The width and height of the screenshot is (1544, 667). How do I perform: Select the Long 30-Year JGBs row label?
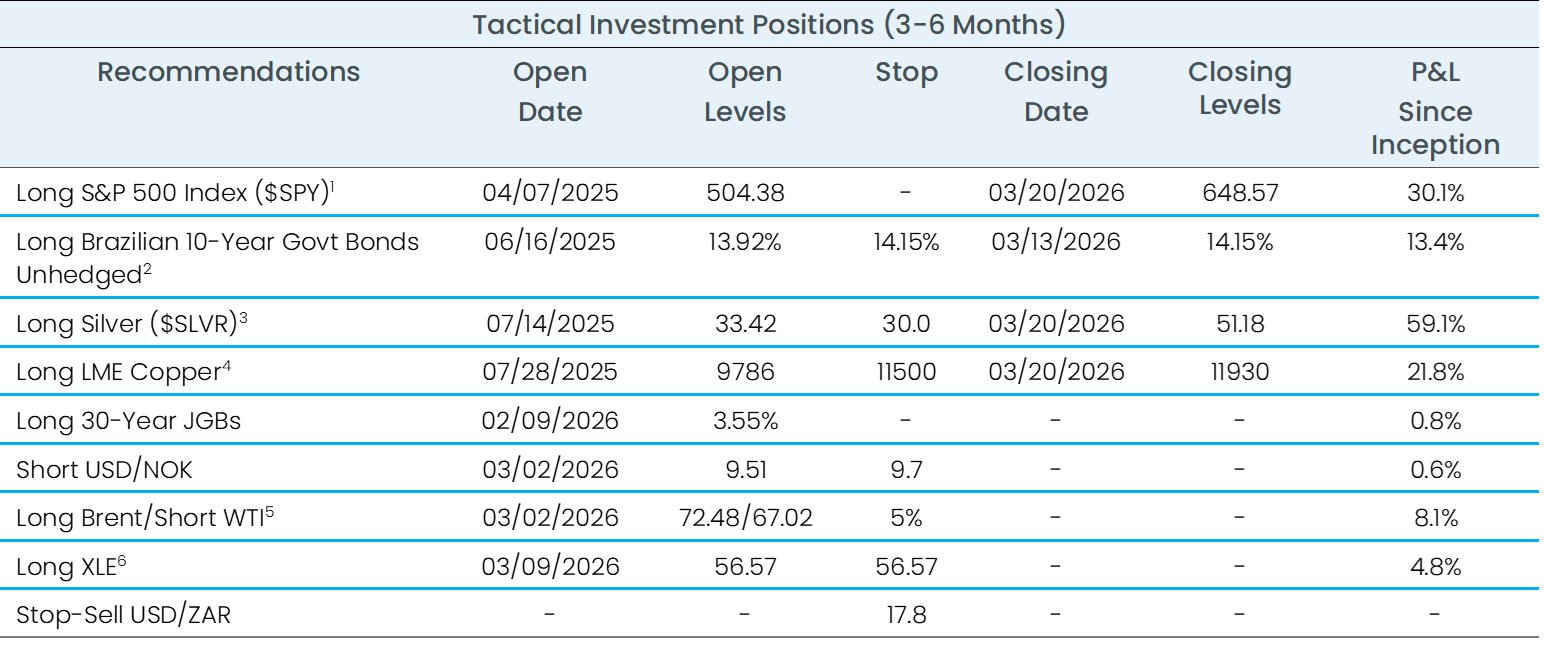(128, 421)
